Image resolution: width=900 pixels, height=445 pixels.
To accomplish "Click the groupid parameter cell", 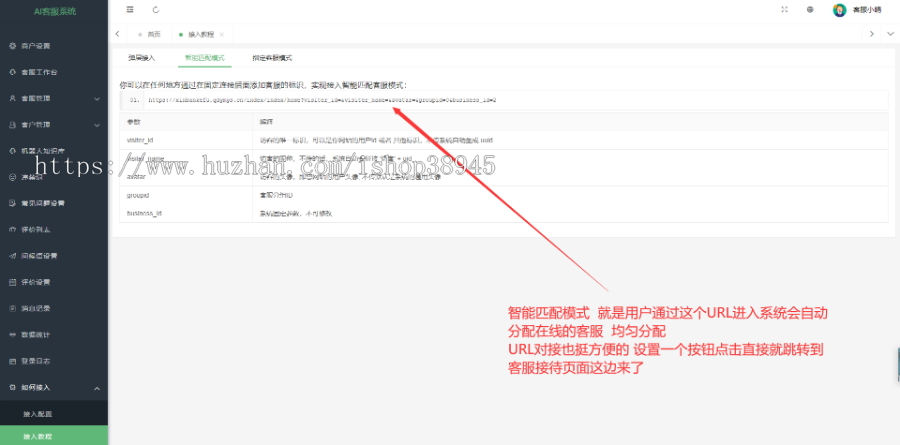I will (186, 195).
